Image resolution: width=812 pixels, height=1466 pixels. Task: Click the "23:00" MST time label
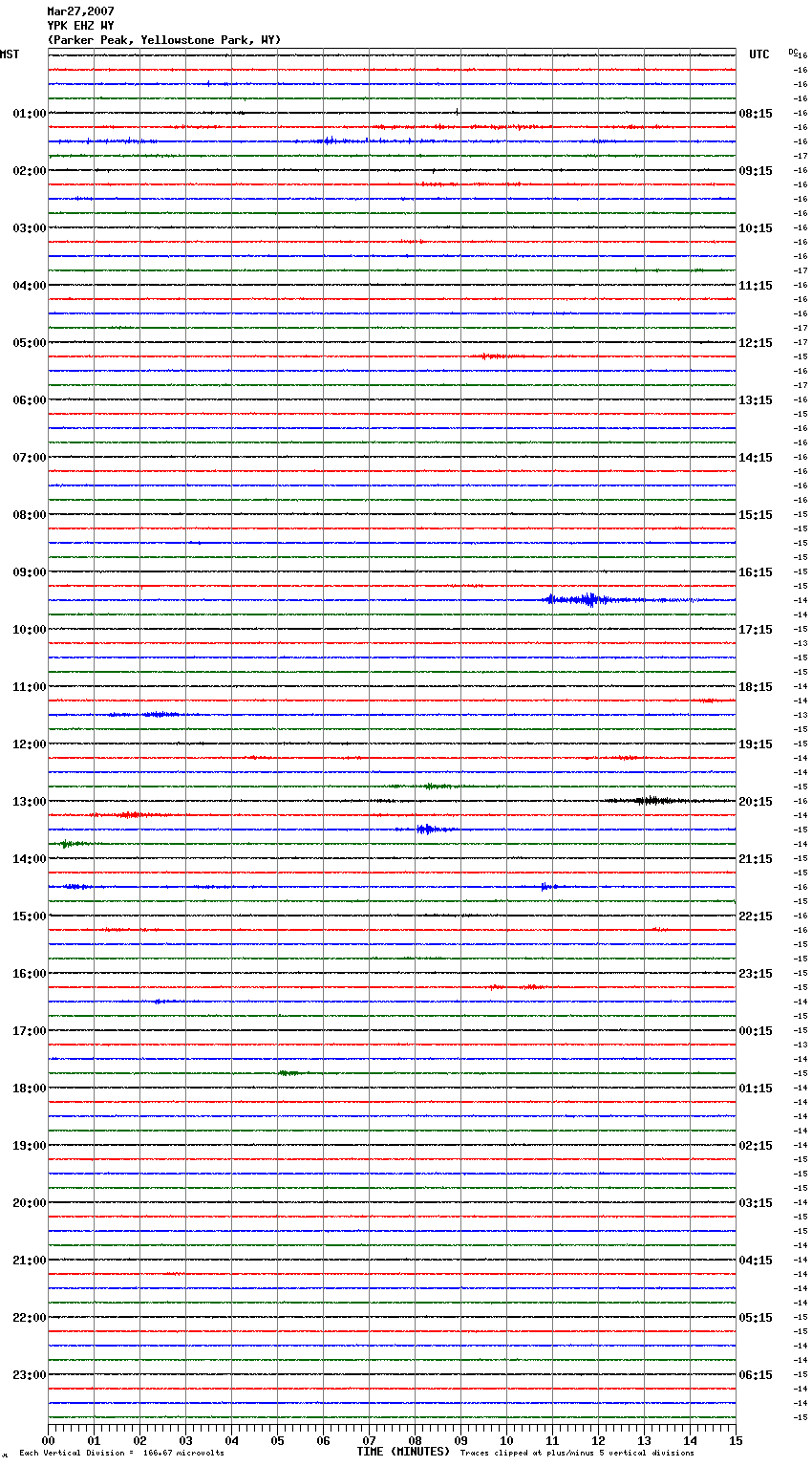(x=30, y=1375)
